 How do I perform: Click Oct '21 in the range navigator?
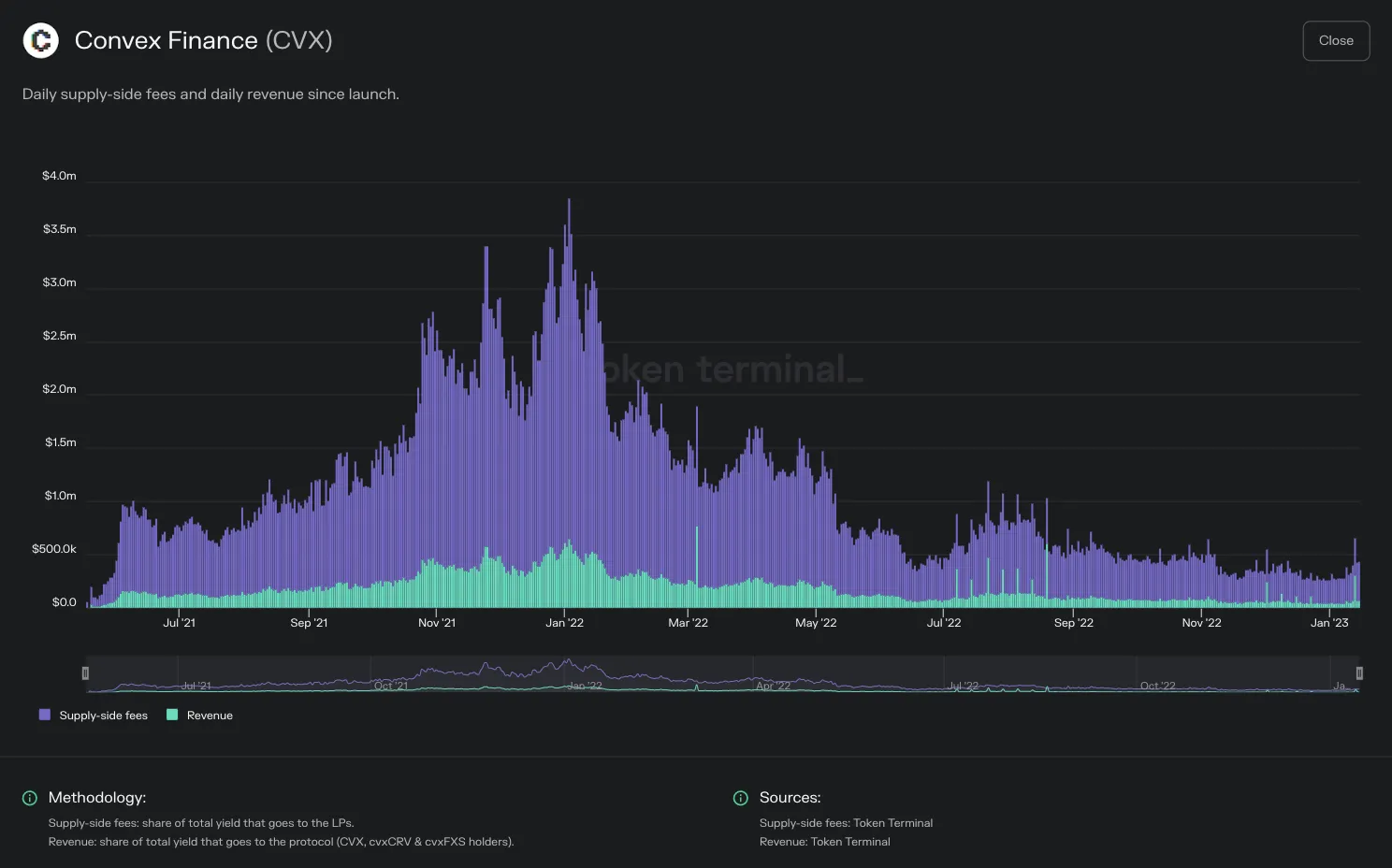click(x=391, y=686)
